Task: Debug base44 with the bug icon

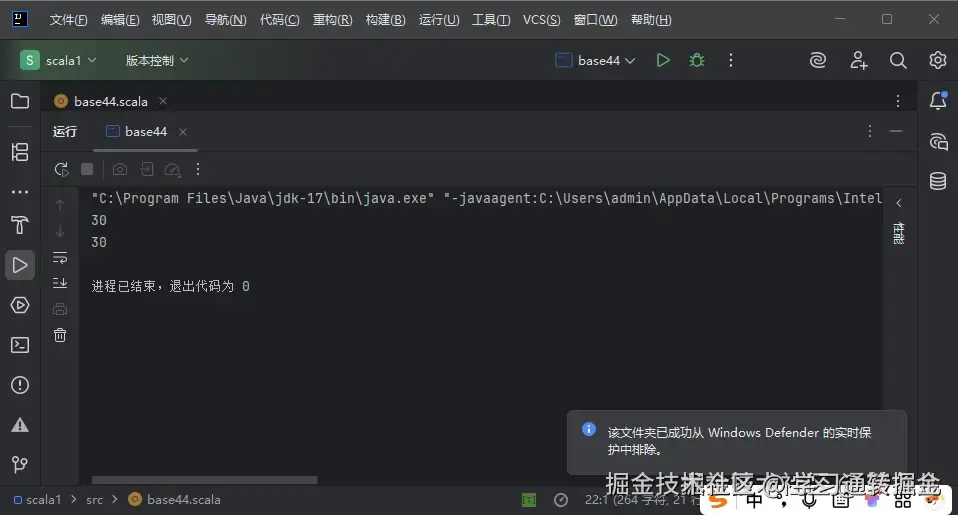Action: (697, 60)
